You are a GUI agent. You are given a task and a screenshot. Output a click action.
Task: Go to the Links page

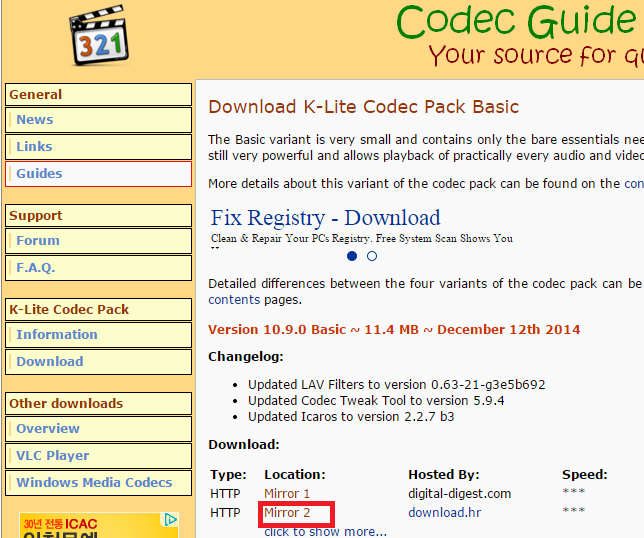(99, 147)
